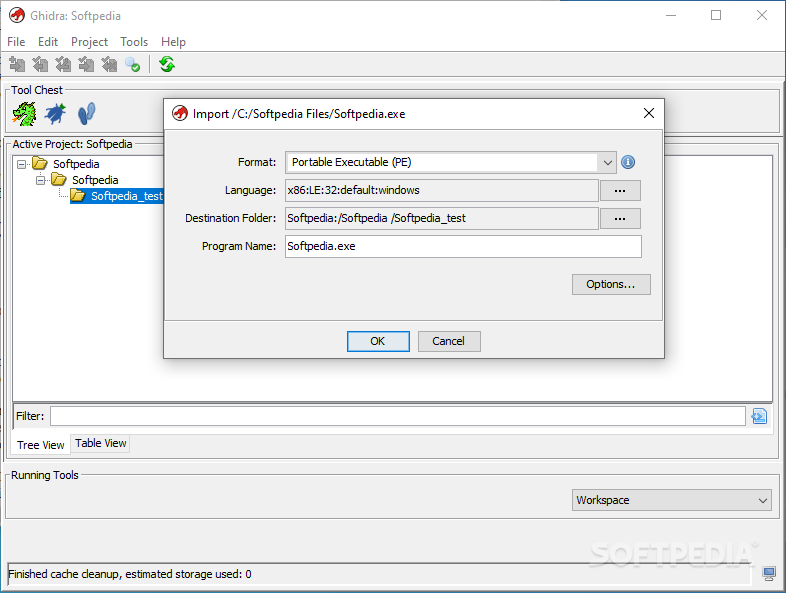
Task: Click OK to import the file
Action: [378, 341]
